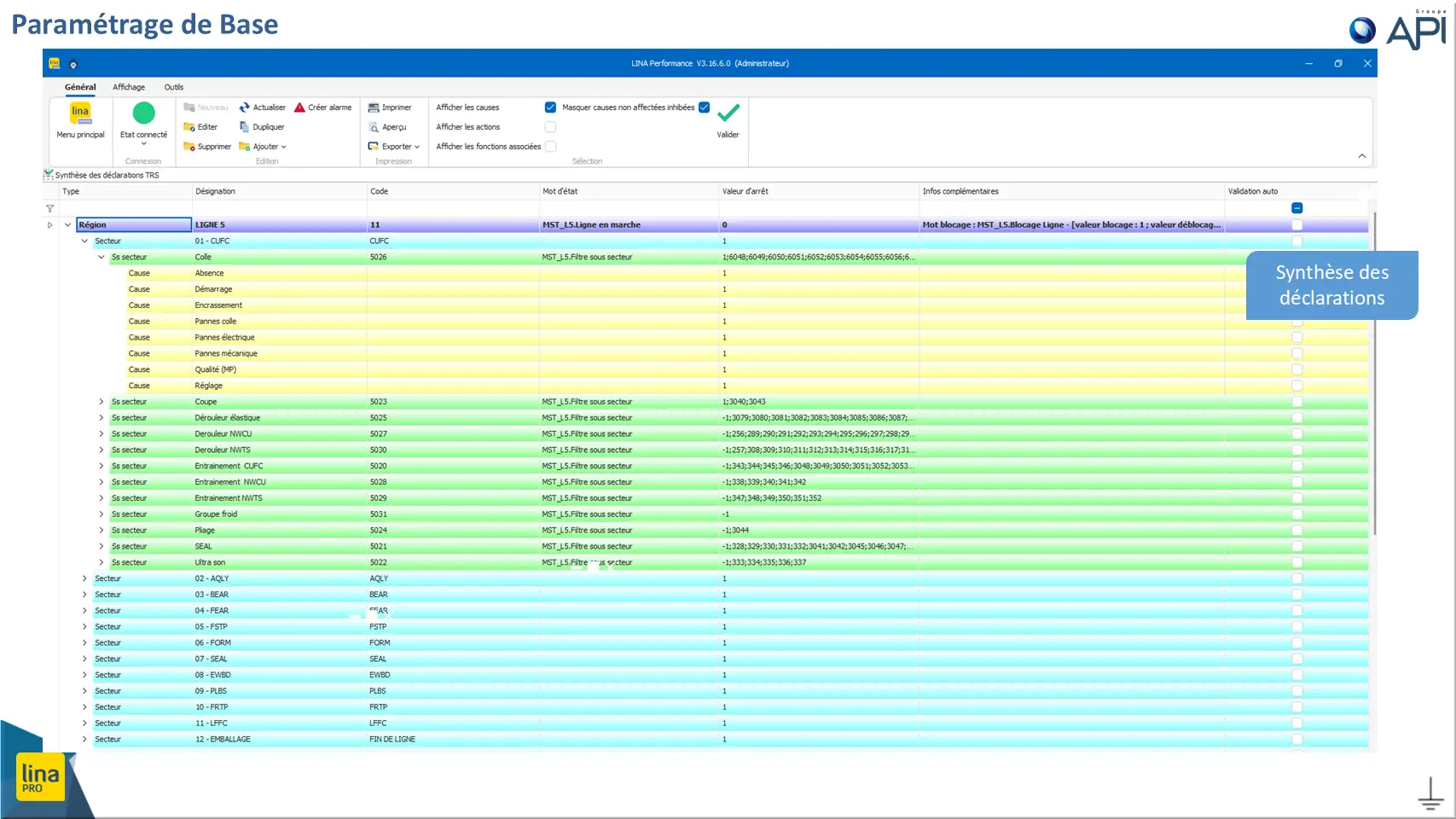Click the green Valider checkmark
This screenshot has height=819, width=1456.
click(x=728, y=113)
